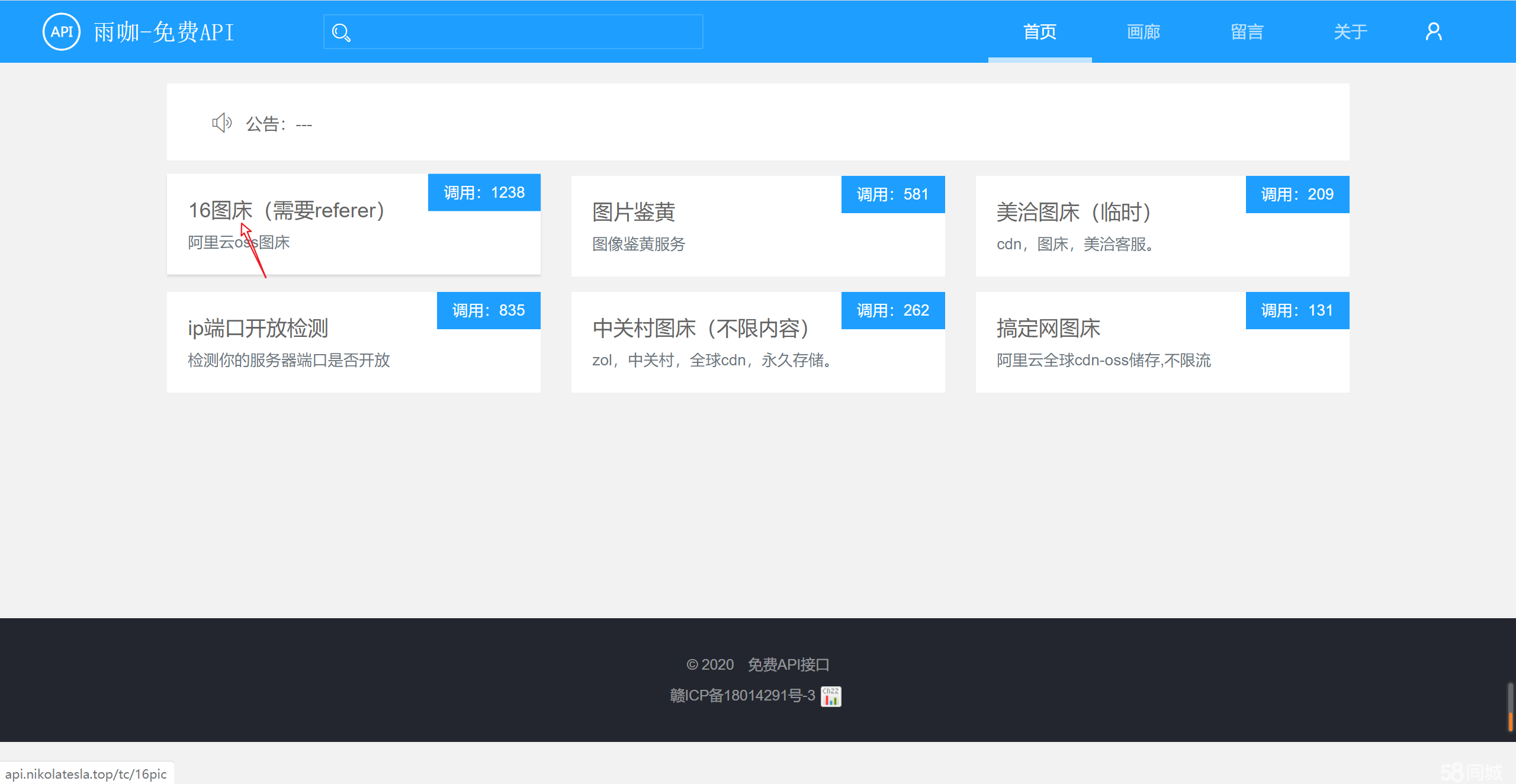Screen dimensions: 1516x784
Task: Click the 免费API接口 footer link
Action: coord(788,664)
